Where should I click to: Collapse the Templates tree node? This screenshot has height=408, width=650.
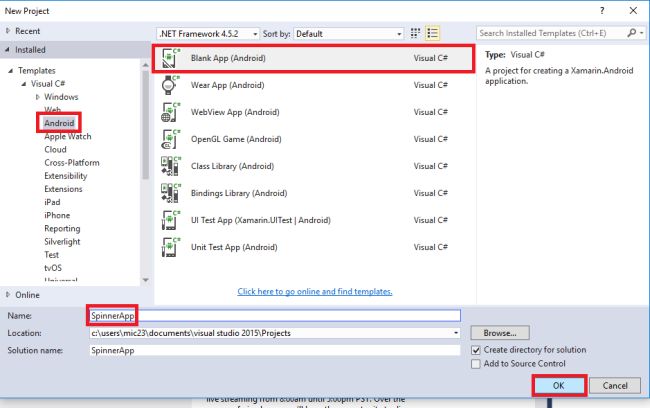pos(11,70)
